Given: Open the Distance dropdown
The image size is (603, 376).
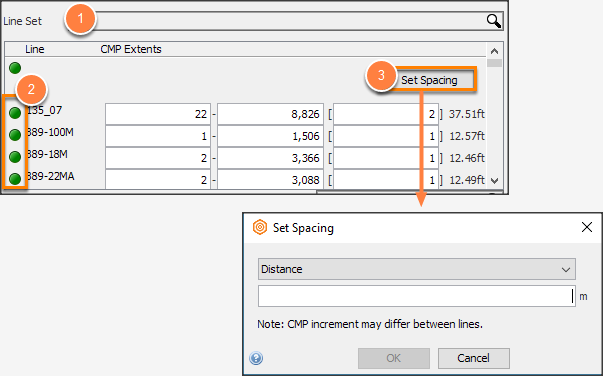Looking at the screenshot, I should point(417,269).
